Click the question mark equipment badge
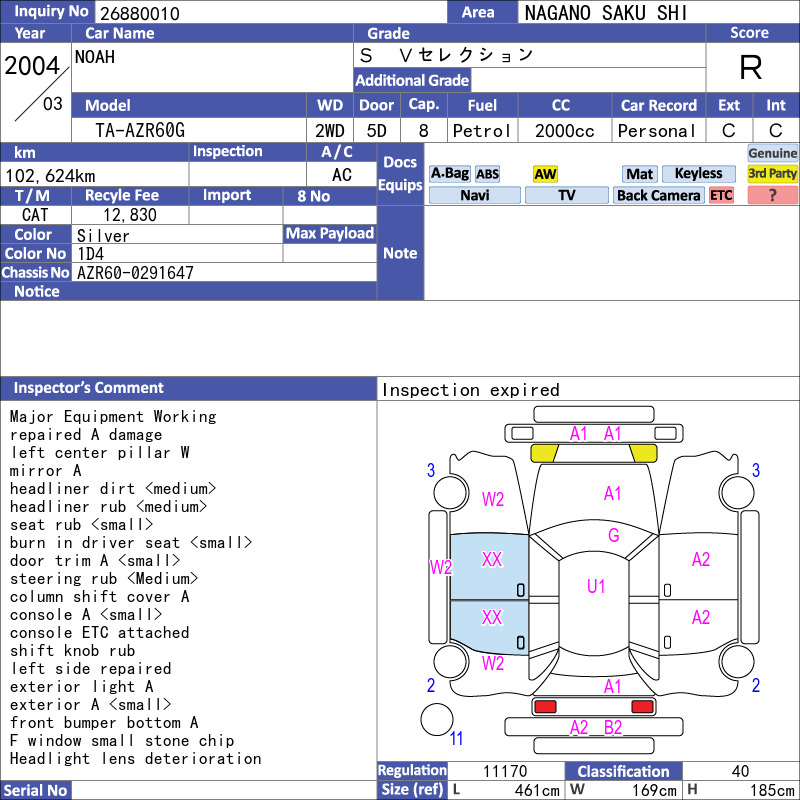800x800 pixels. (x=772, y=195)
